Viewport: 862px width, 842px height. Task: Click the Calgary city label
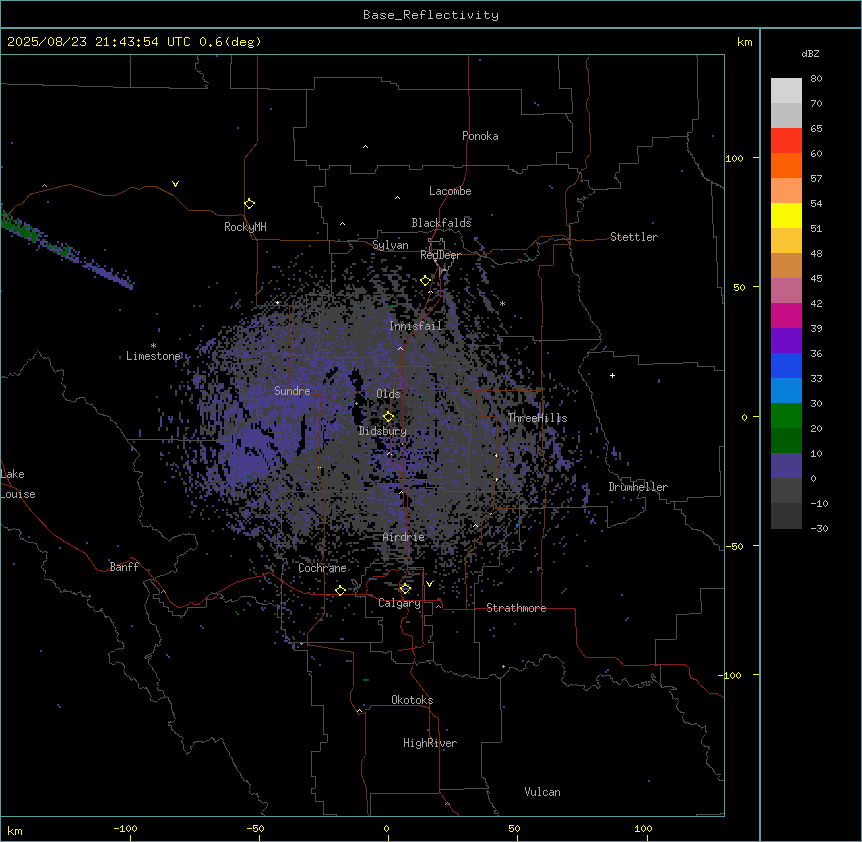(399, 603)
